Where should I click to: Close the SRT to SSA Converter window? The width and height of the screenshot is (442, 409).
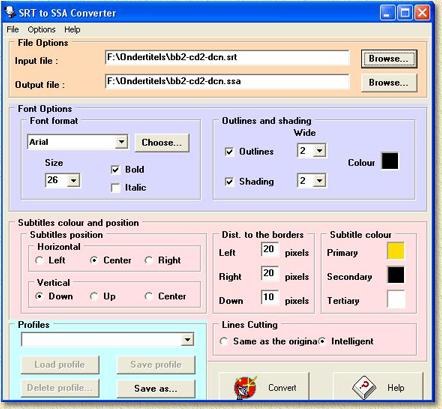pyautogui.click(x=422, y=13)
